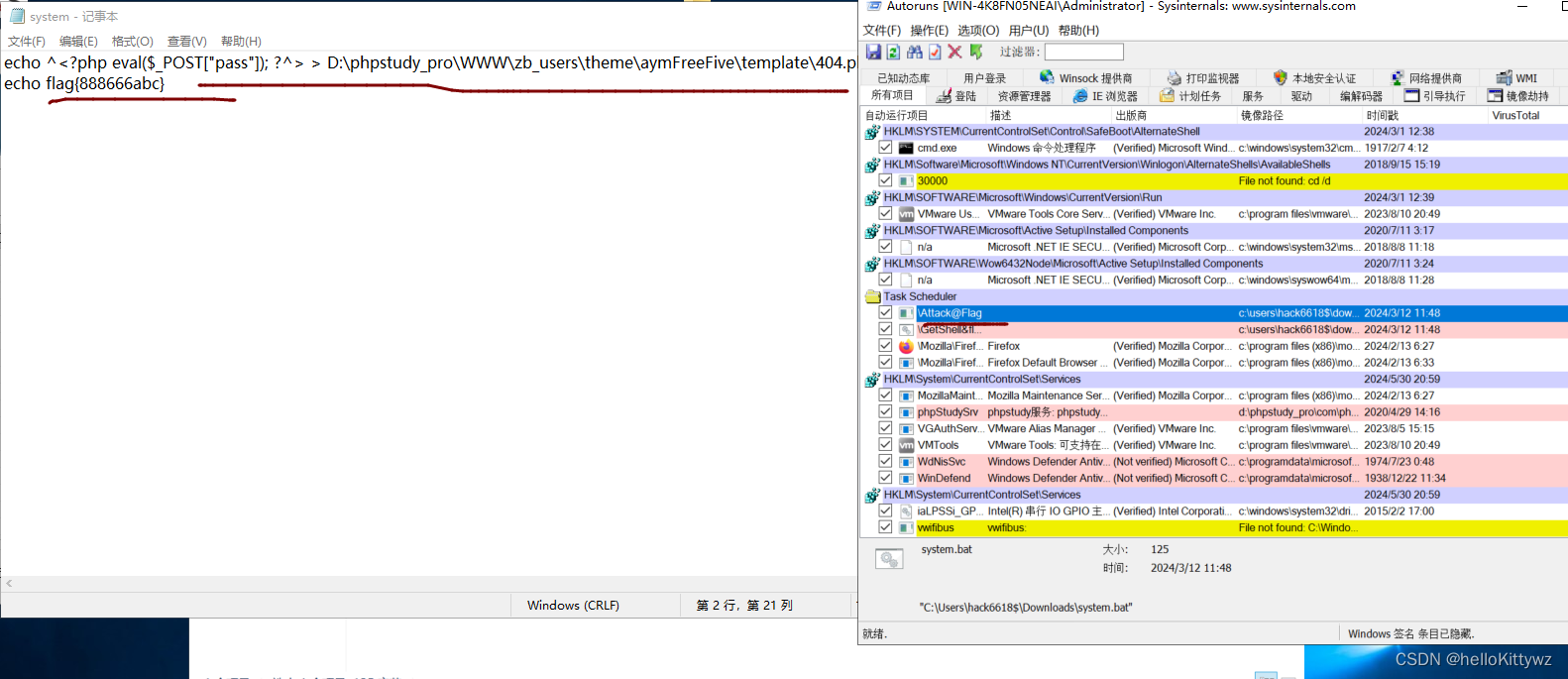Click the VMware Us... entry icon
Image resolution: width=1568 pixels, height=679 pixels.
tap(906, 214)
